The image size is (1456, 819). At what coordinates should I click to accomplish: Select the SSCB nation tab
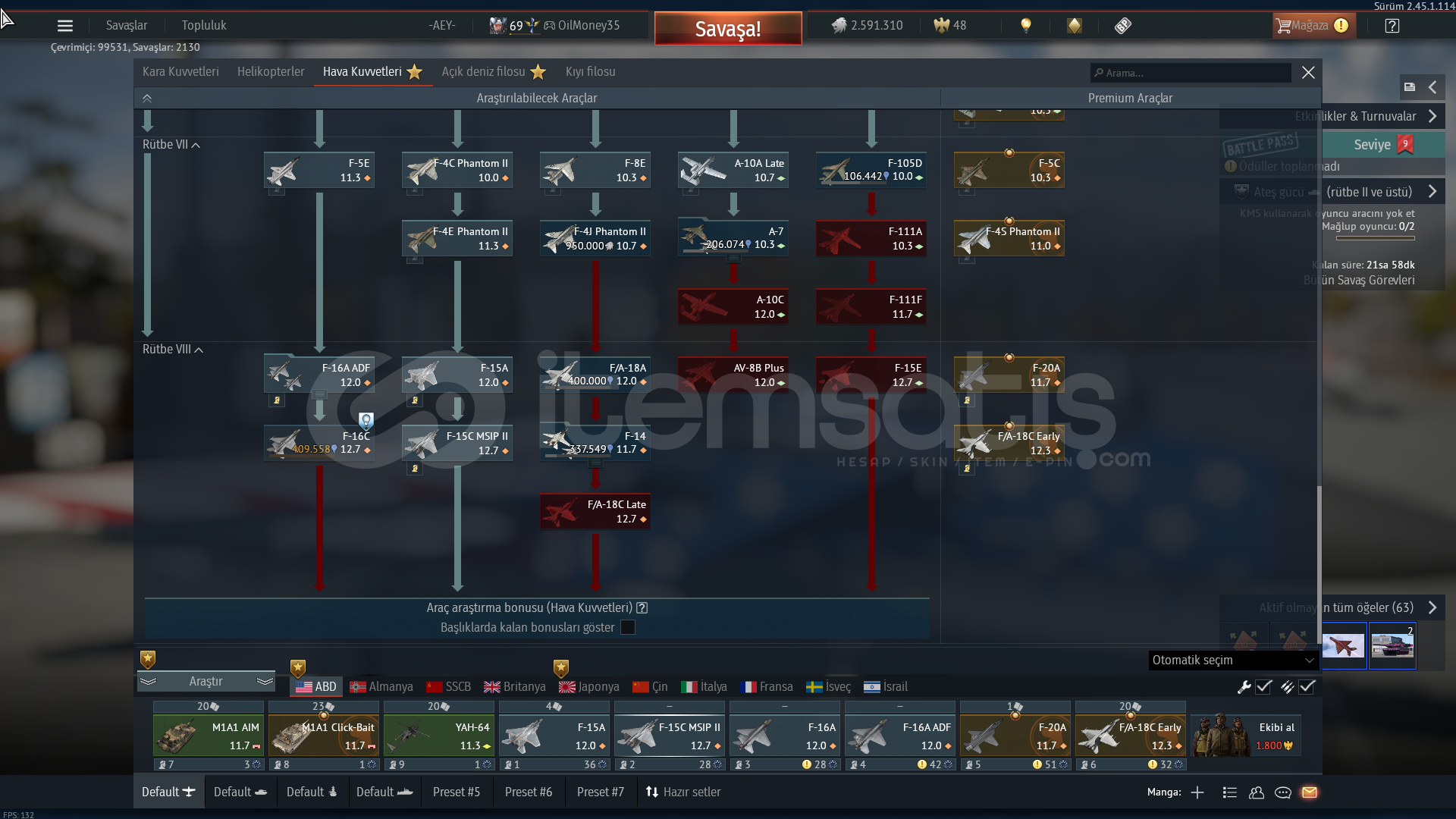point(448,687)
